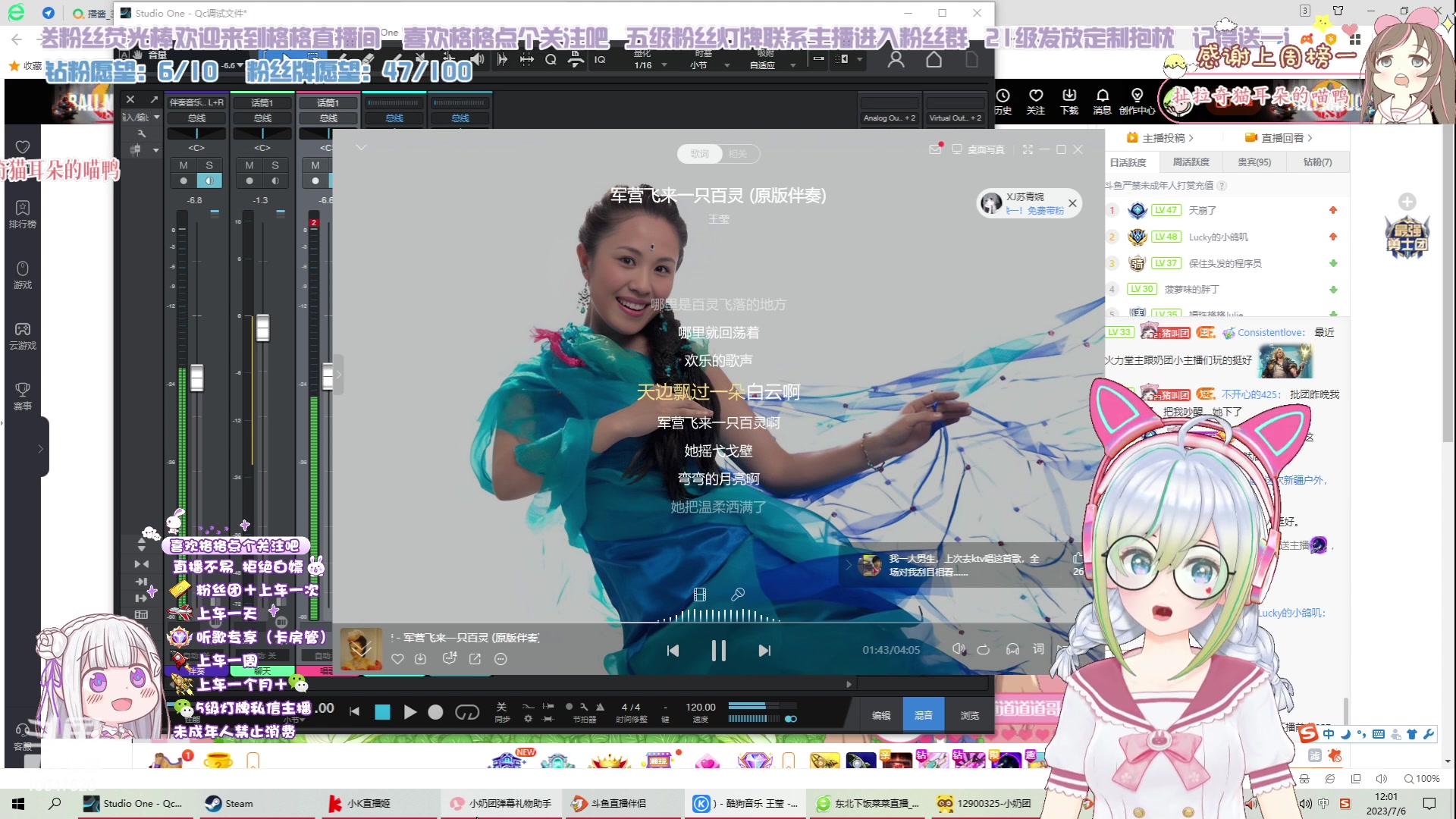Screen dimensions: 1456x819
Task: Change loop playback mode in Kugou
Action: 984,650
